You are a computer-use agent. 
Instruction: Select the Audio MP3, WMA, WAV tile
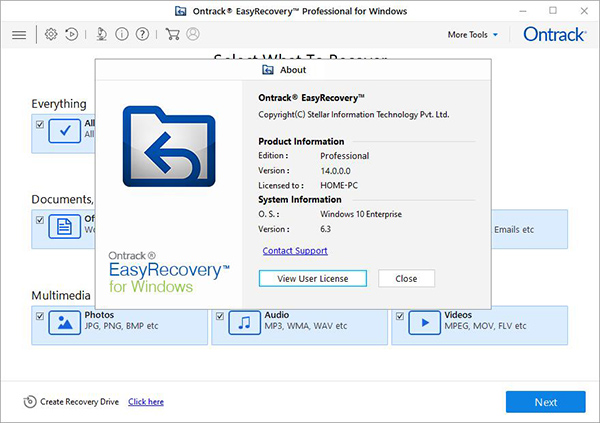[x=300, y=325]
